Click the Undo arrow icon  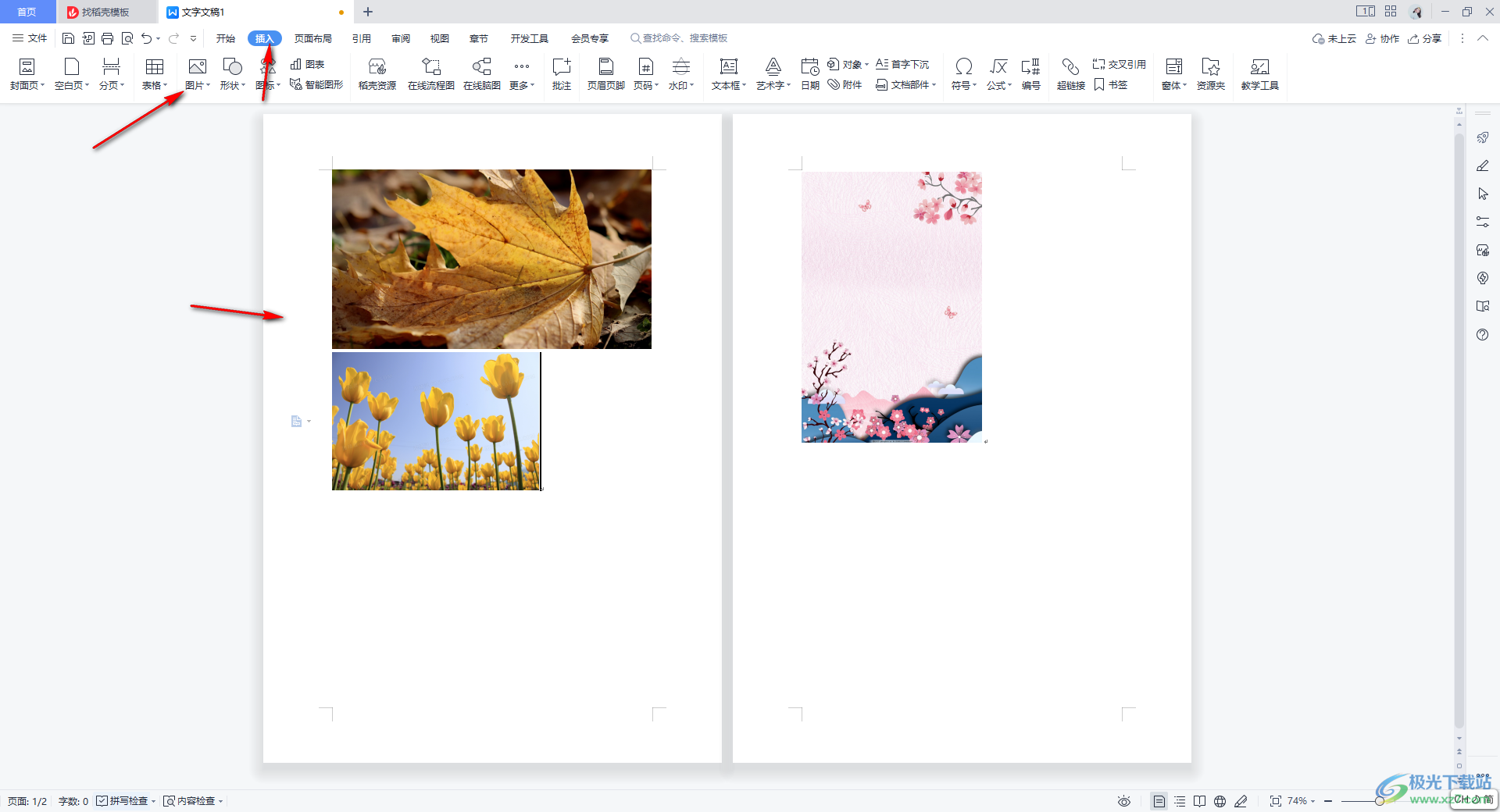click(146, 38)
